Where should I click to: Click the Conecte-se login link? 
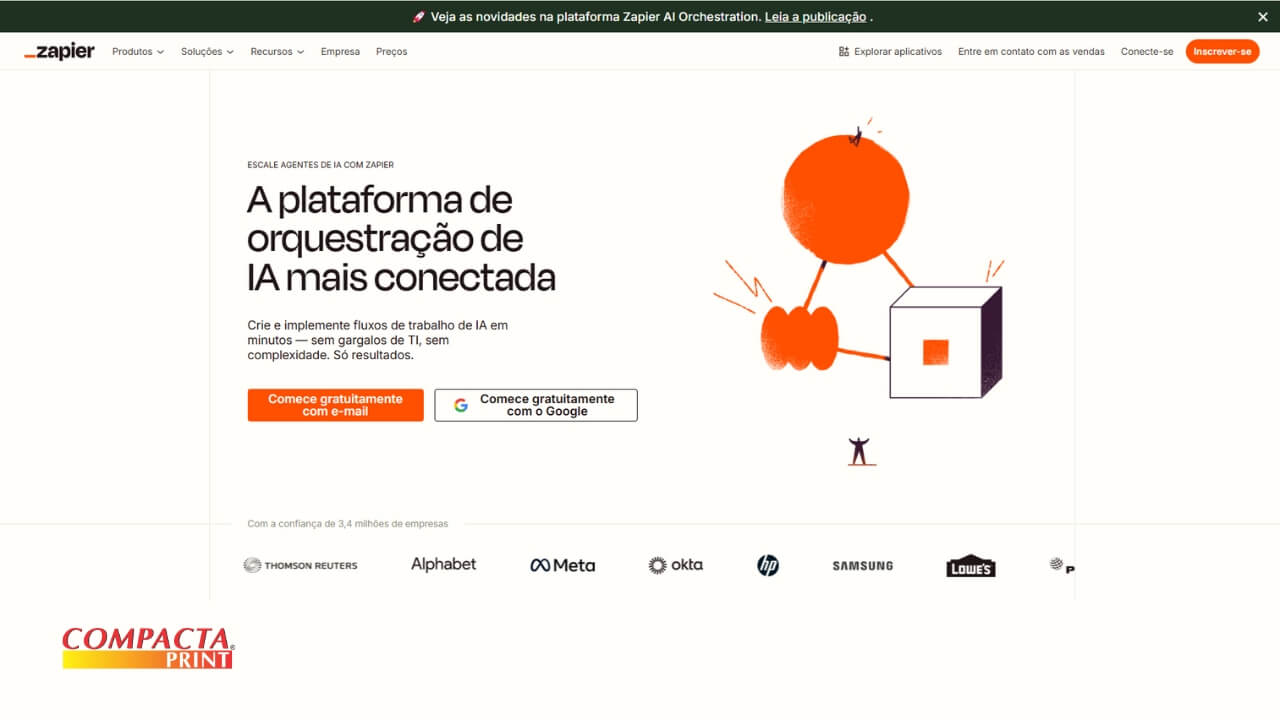[x=1147, y=51]
